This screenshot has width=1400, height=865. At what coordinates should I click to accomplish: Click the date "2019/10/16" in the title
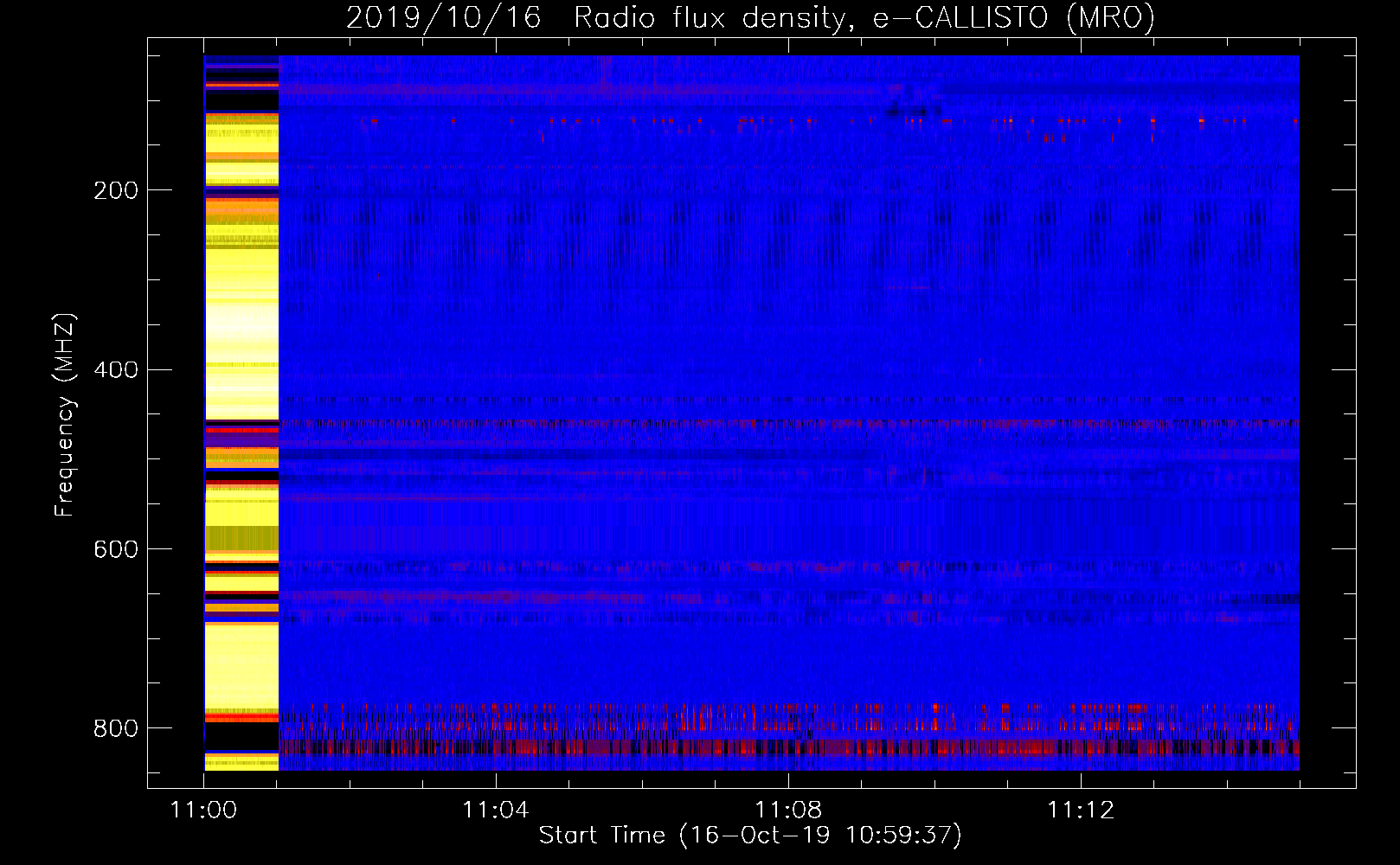[x=444, y=17]
